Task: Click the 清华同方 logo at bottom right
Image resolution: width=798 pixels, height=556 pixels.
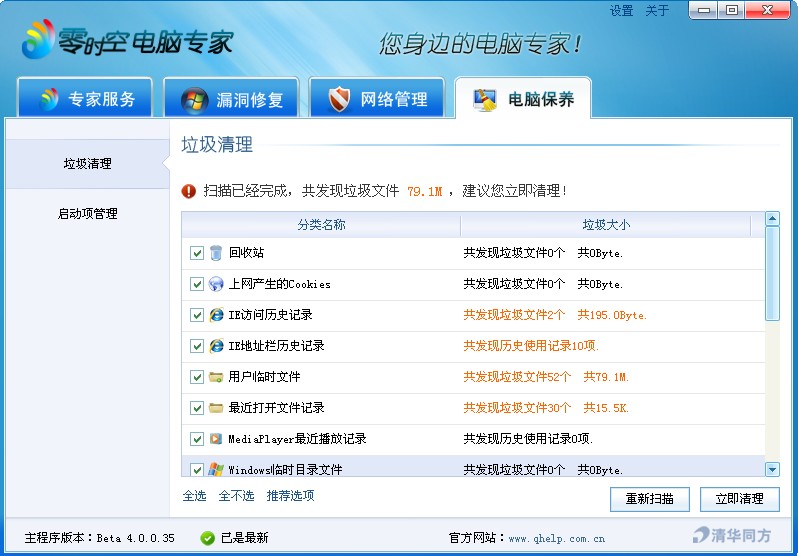Action: pos(732,536)
